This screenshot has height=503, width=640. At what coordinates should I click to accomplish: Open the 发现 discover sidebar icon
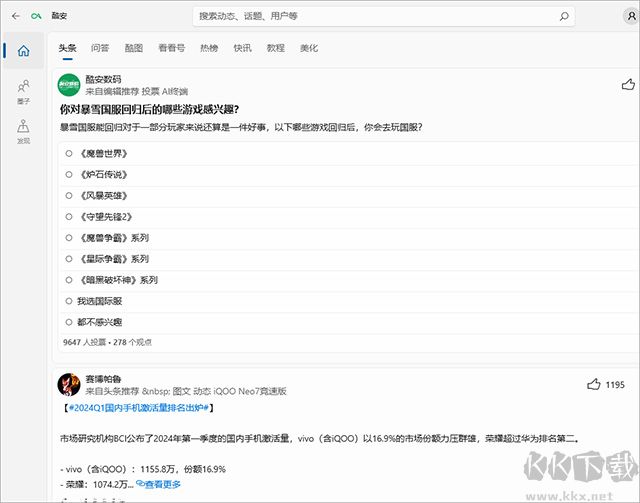pos(24,131)
